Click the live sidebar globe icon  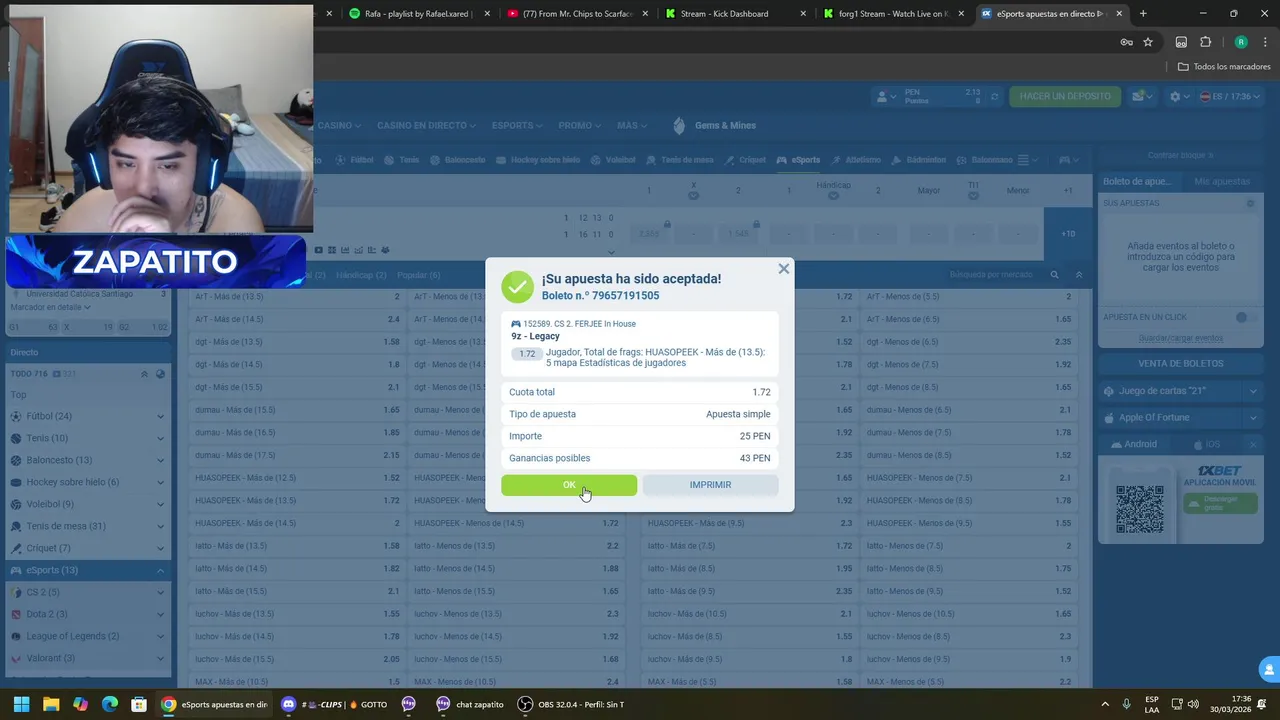pyautogui.click(x=160, y=374)
